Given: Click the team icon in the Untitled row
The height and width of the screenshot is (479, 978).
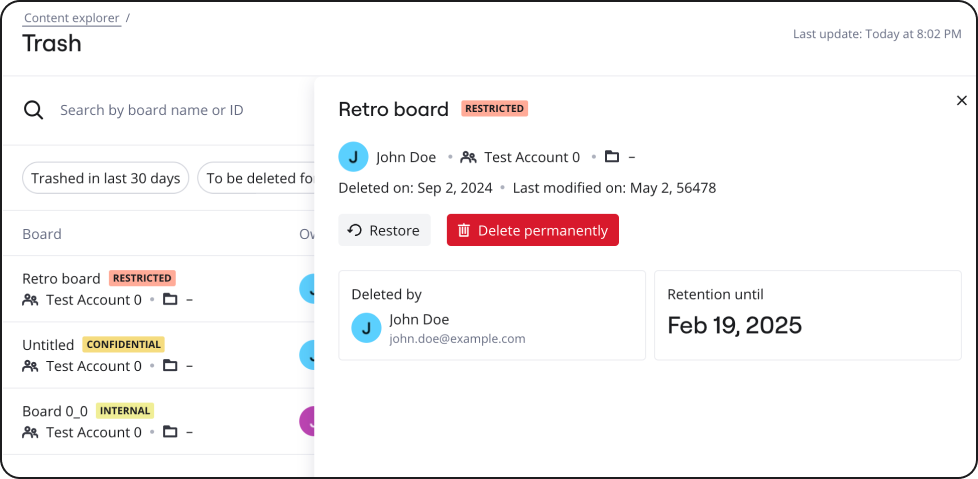Looking at the screenshot, I should pos(30,366).
